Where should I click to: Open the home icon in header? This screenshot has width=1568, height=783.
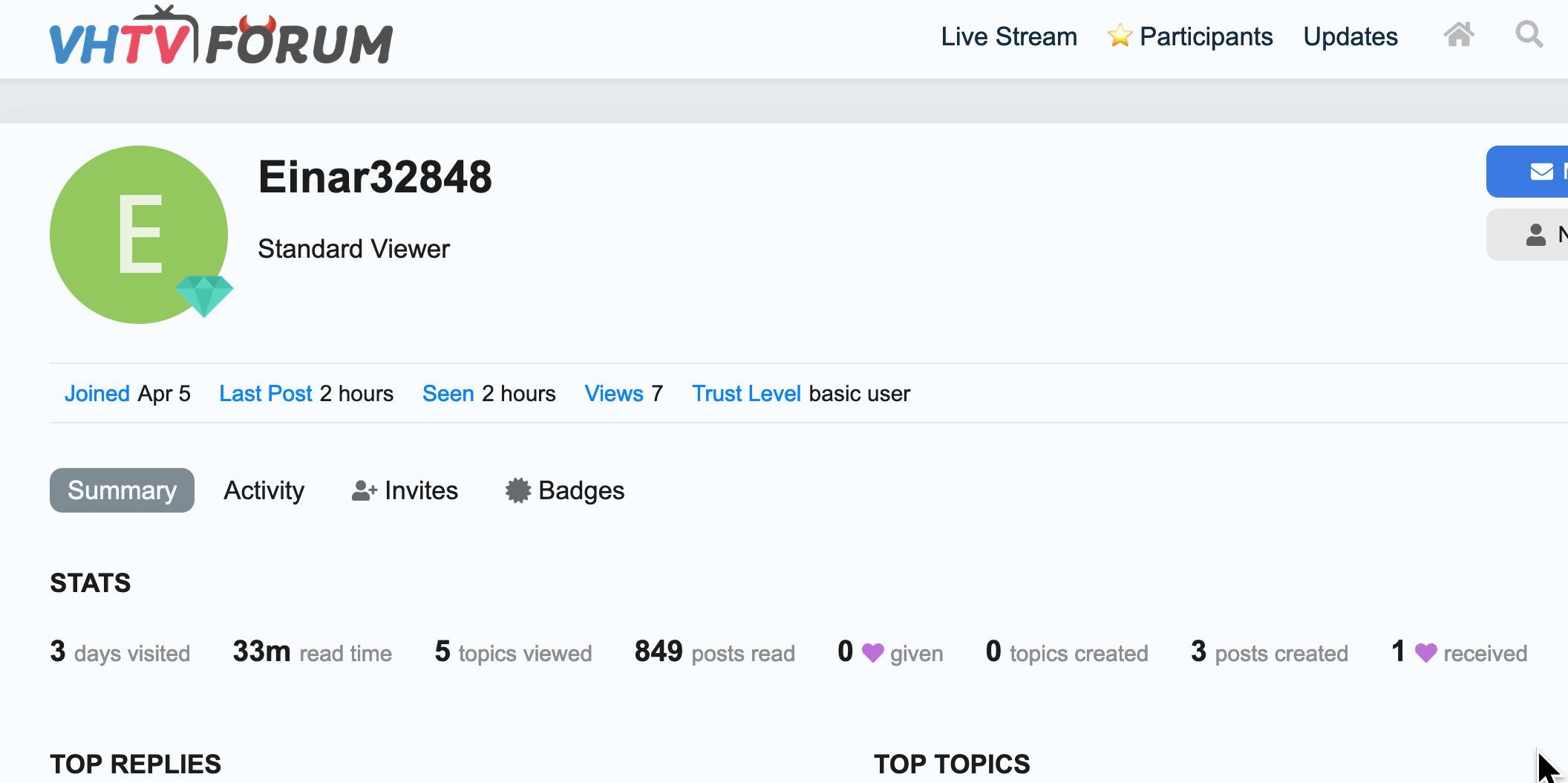1458,35
